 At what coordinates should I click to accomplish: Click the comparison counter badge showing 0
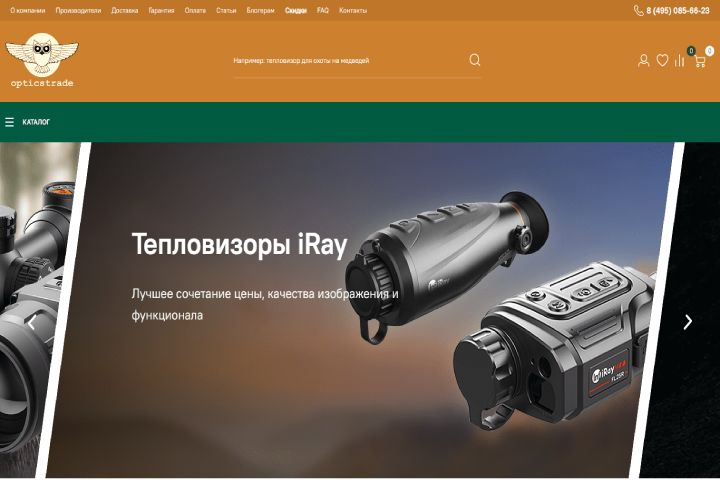point(691,51)
